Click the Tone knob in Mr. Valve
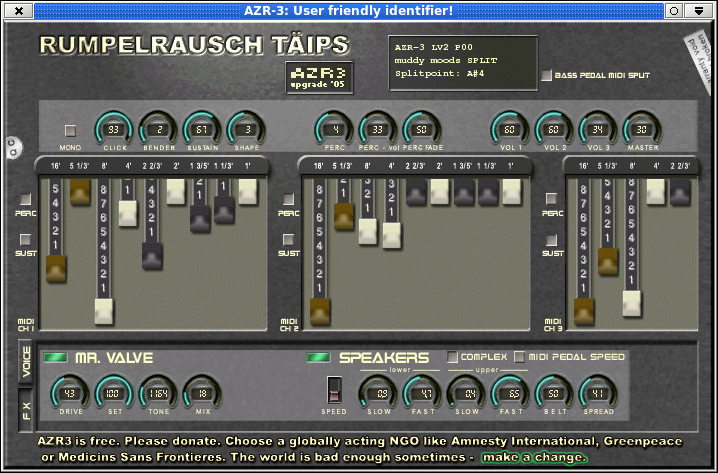The width and height of the screenshot is (718, 473). point(158,393)
